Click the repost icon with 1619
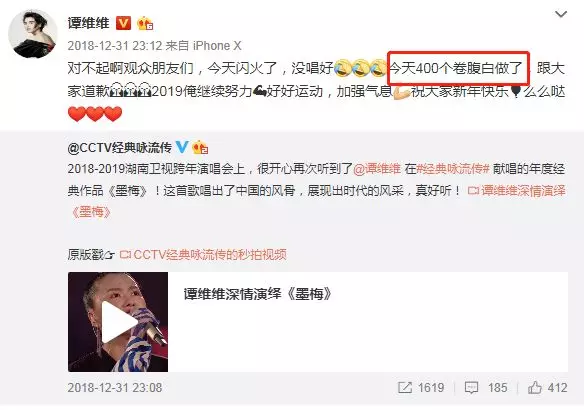Screen dimensions: 584x410 coord(405,388)
